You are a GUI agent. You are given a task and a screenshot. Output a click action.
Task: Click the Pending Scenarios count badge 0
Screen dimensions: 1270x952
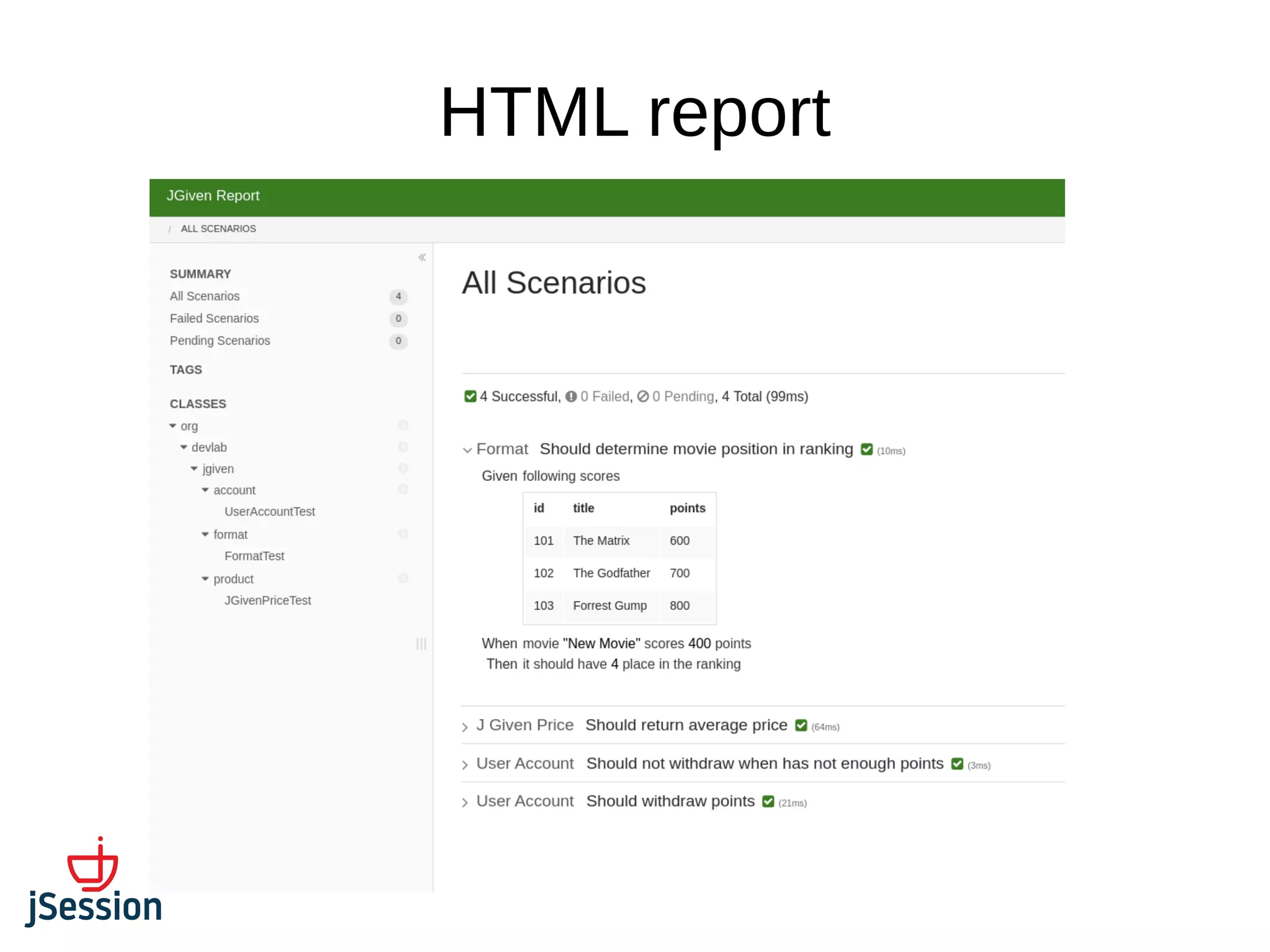(x=398, y=341)
